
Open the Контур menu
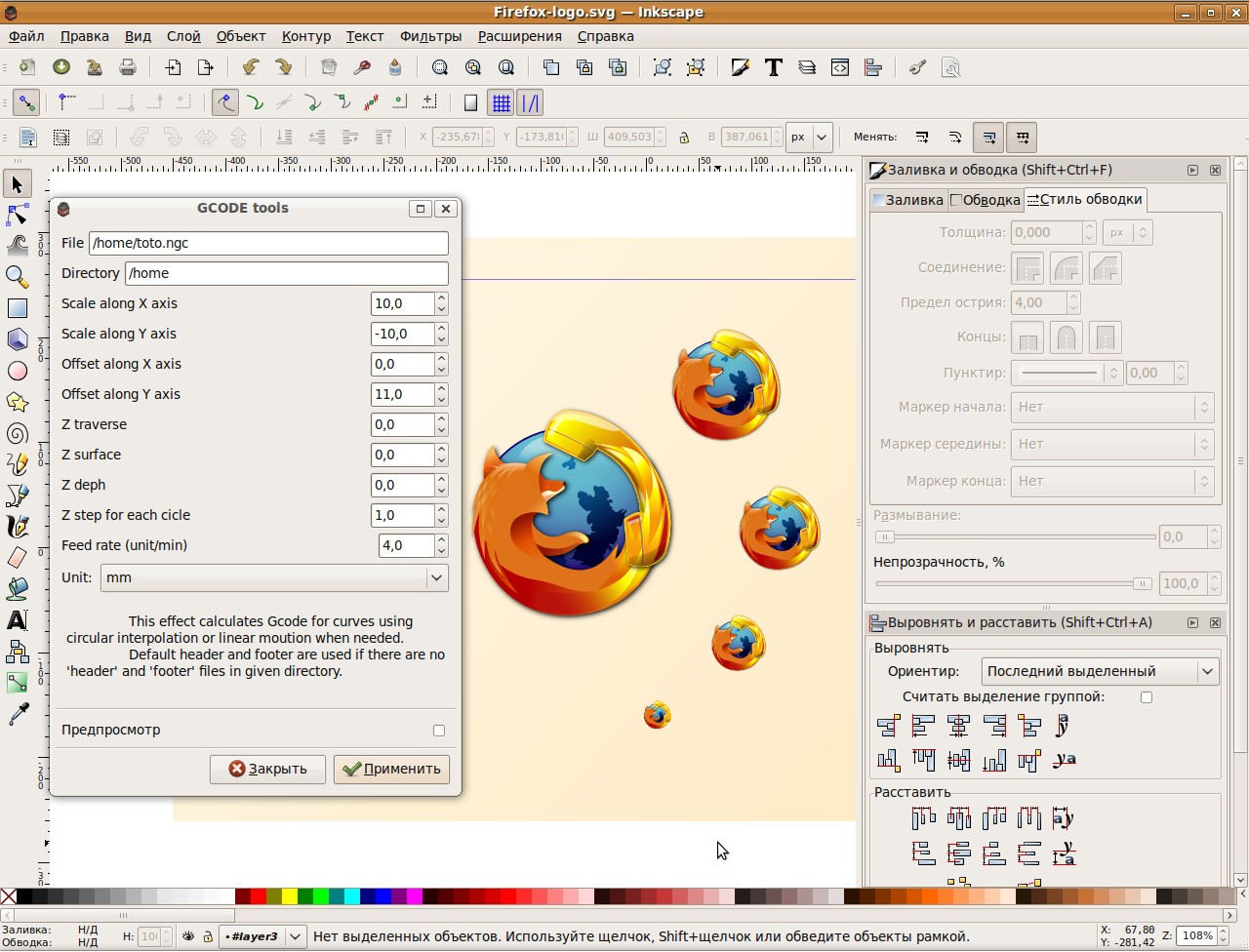click(x=306, y=36)
